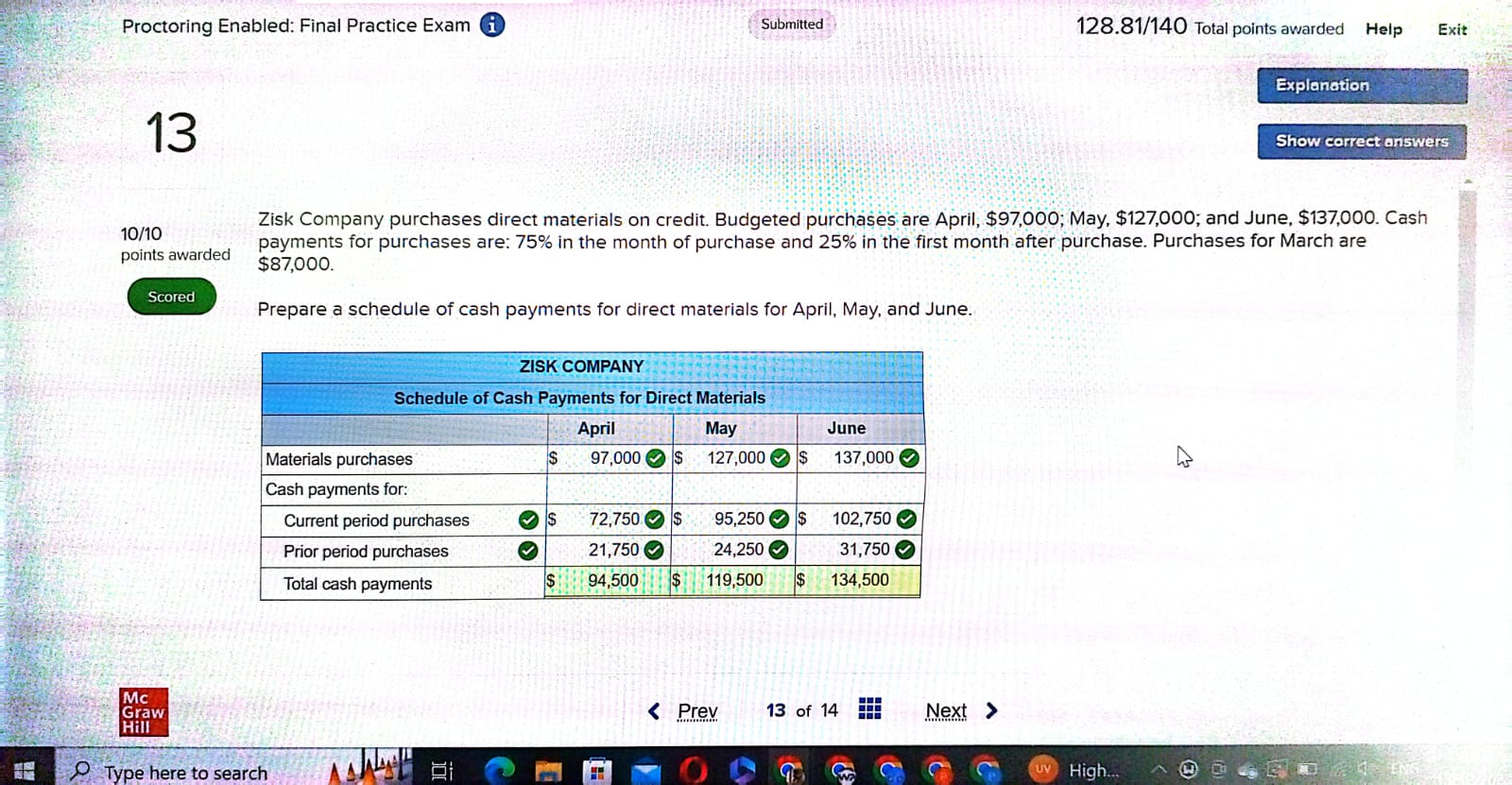Viewport: 1512px width, 785px height.
Task: Go to the Next question link
Action: pyautogui.click(x=946, y=710)
